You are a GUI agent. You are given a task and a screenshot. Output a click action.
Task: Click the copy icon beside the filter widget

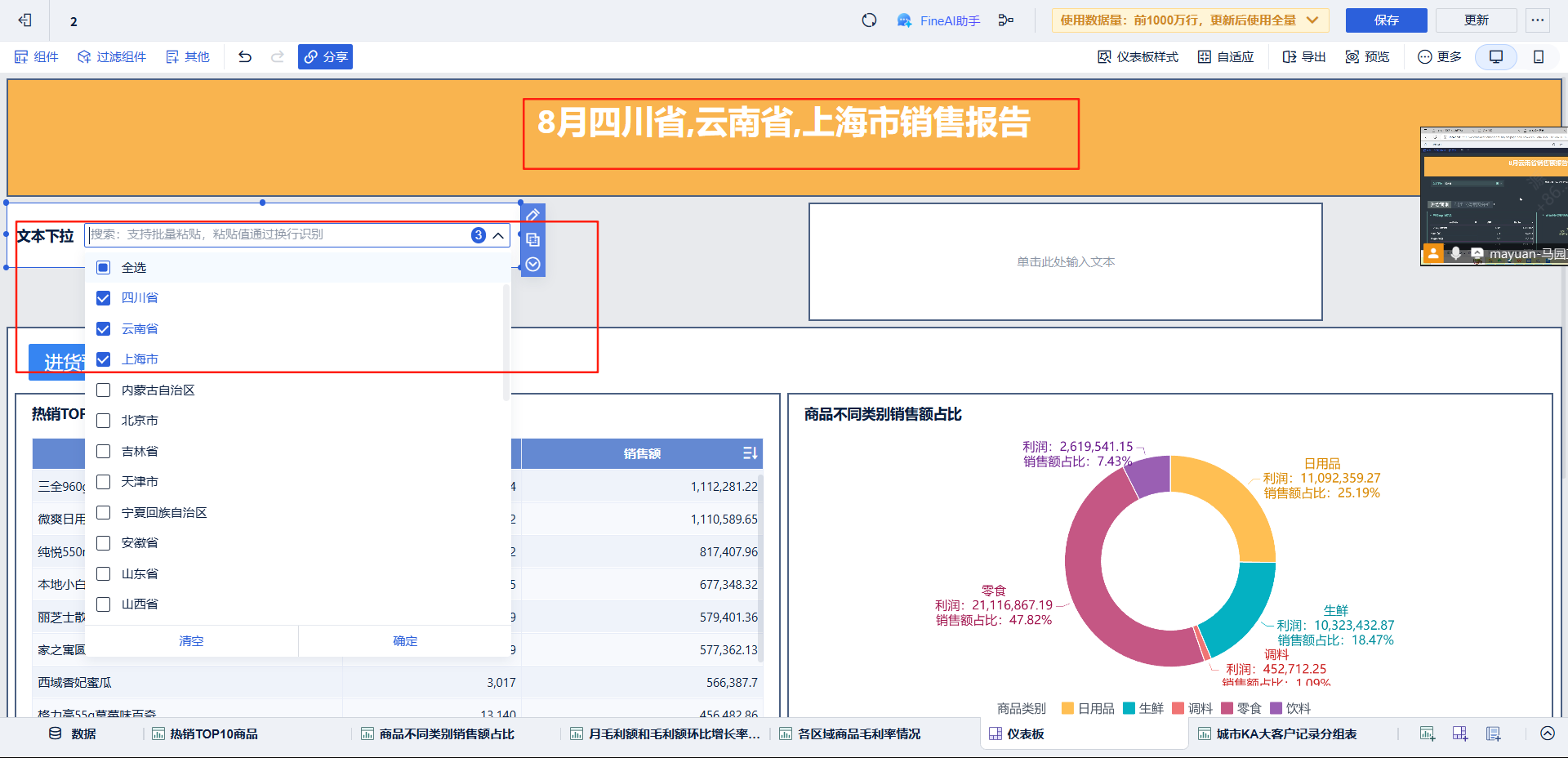coord(532,239)
